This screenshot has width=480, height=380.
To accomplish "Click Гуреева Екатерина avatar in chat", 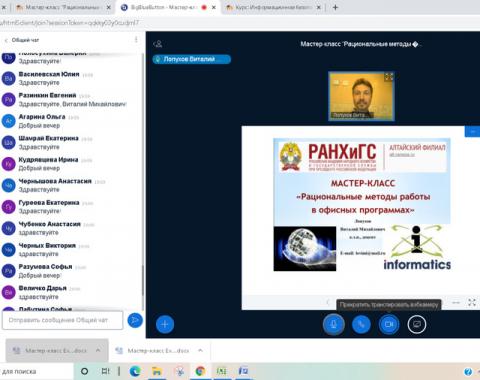I will click(x=9, y=207).
